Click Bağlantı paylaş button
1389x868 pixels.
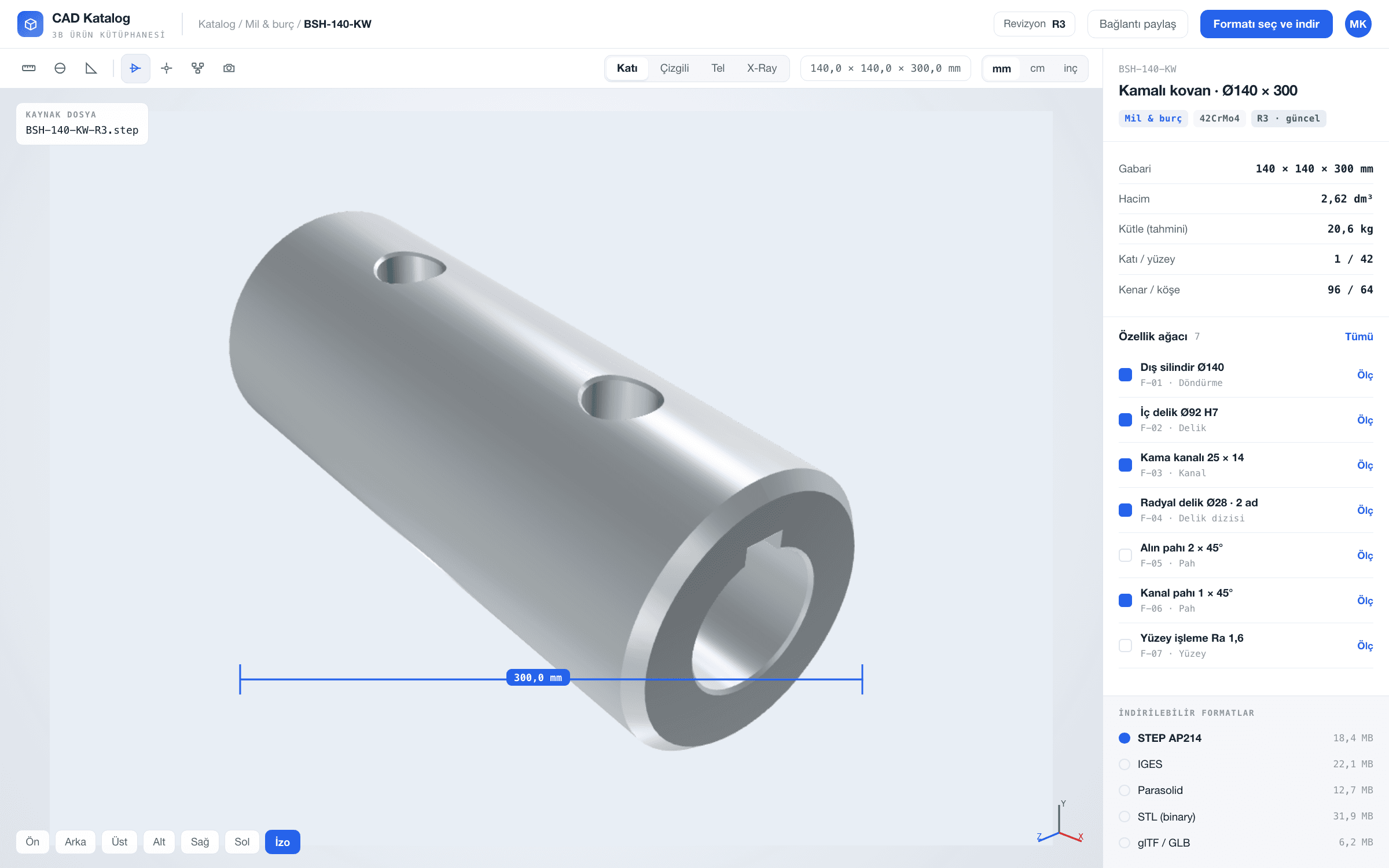1138,24
